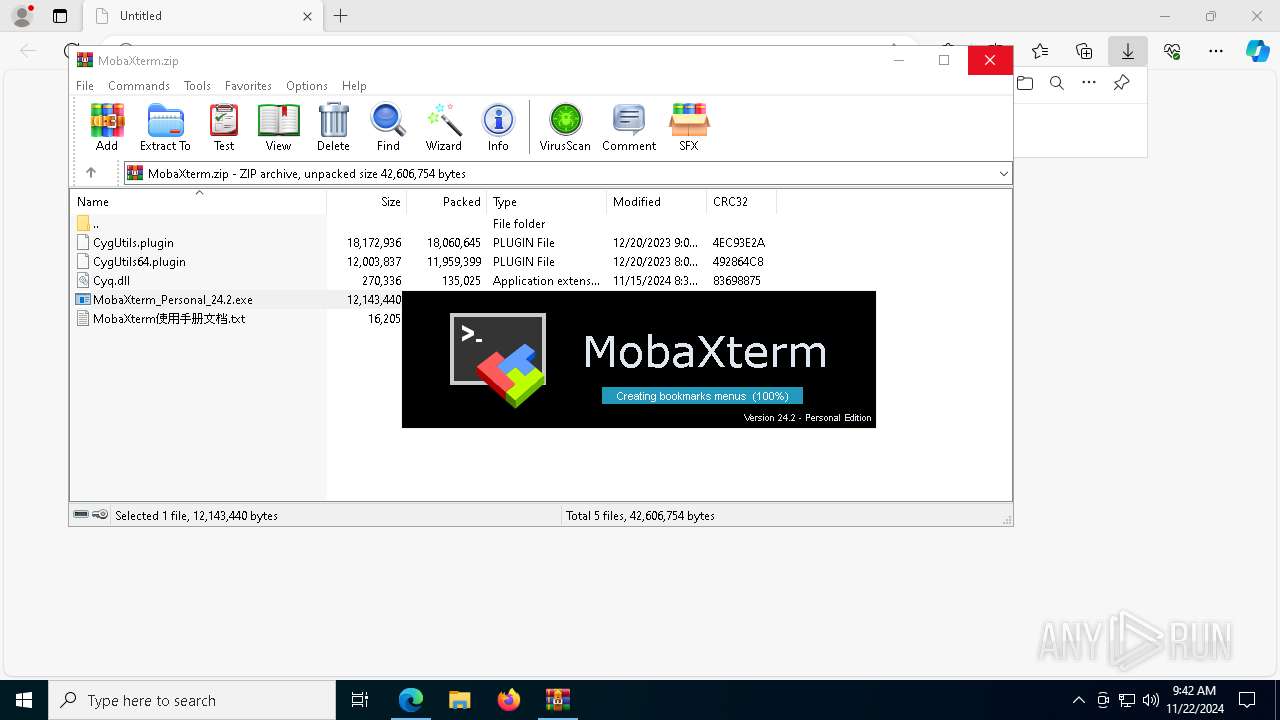This screenshot has width=1280, height=720.
Task: Click the Extract To toolbar icon
Action: 165,127
